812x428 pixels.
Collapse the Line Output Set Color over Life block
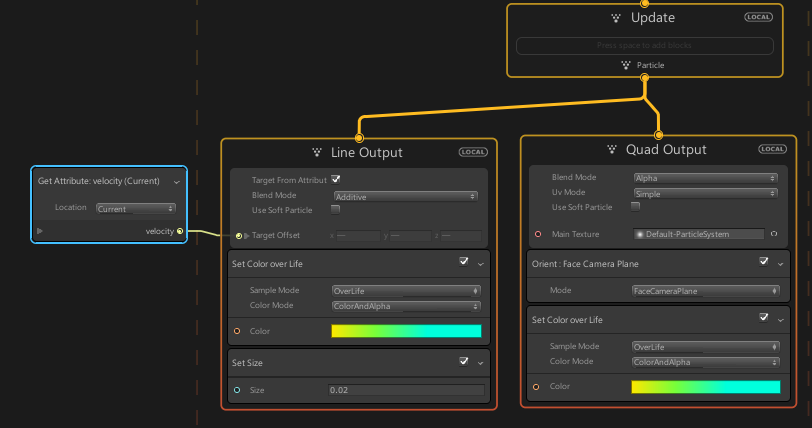click(481, 264)
